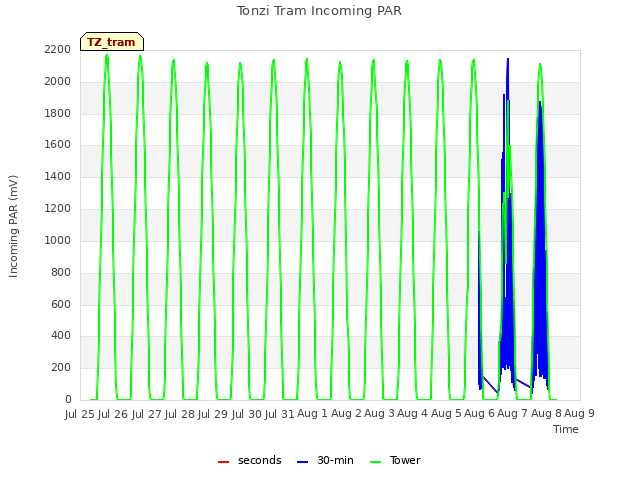The height and width of the screenshot is (480, 640).
Task: Click the x-axis label 'Time'
Action: point(566,429)
